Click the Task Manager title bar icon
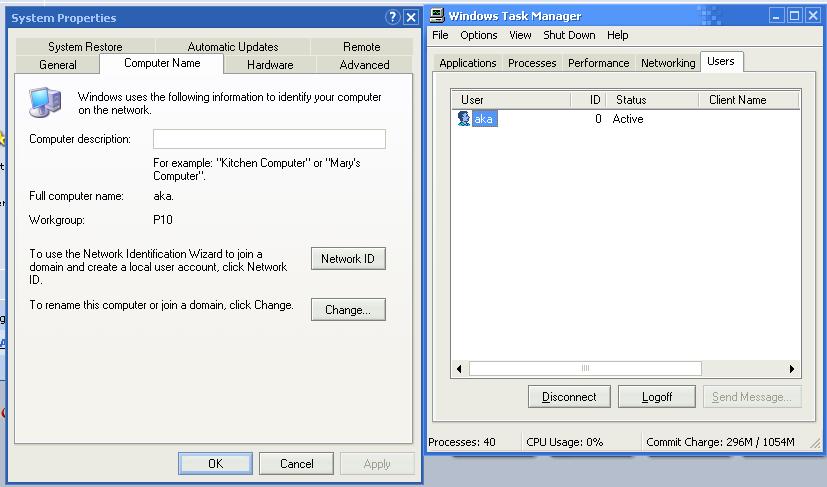 click(x=437, y=15)
